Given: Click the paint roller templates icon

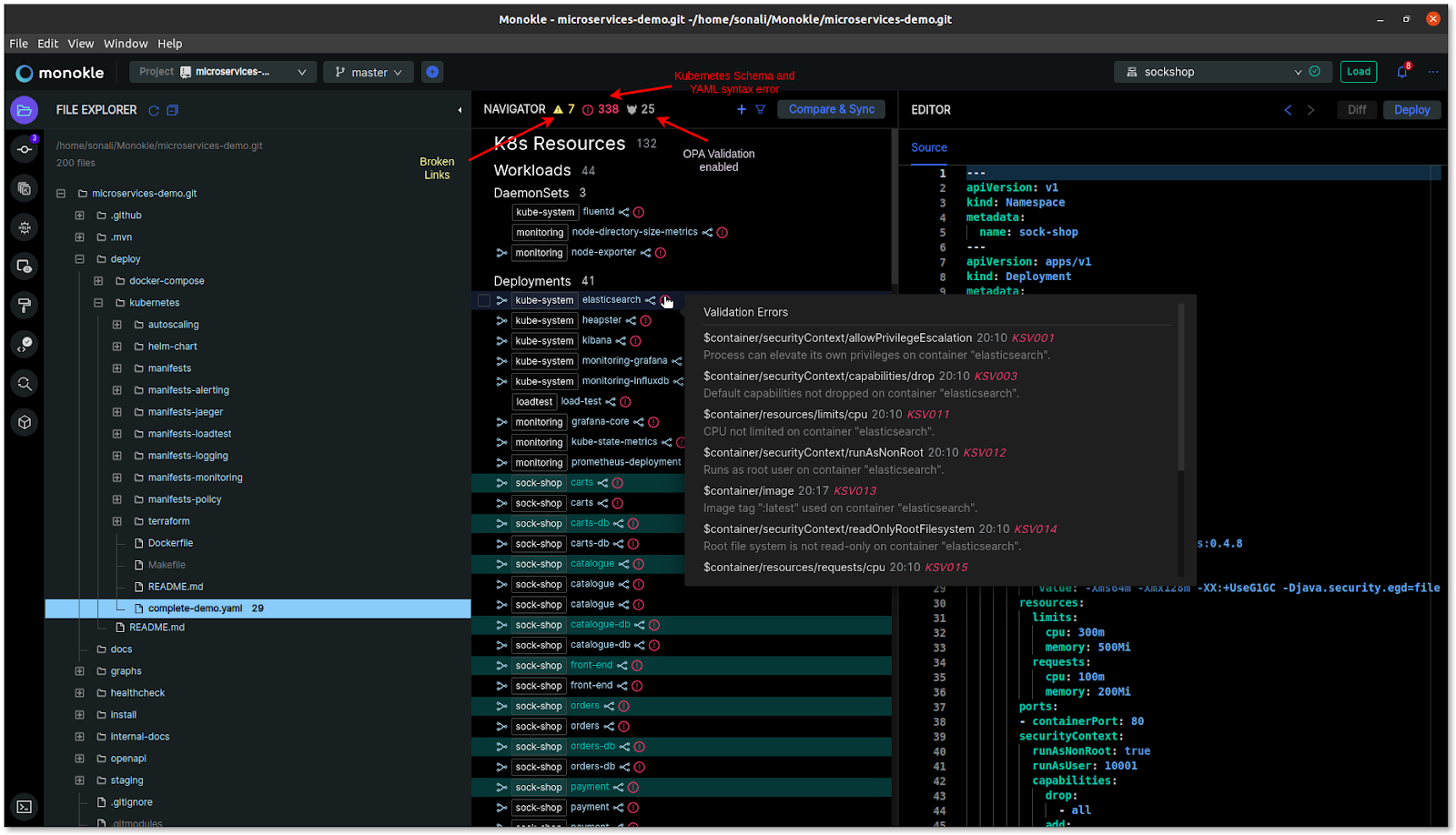Looking at the screenshot, I should click(x=25, y=305).
